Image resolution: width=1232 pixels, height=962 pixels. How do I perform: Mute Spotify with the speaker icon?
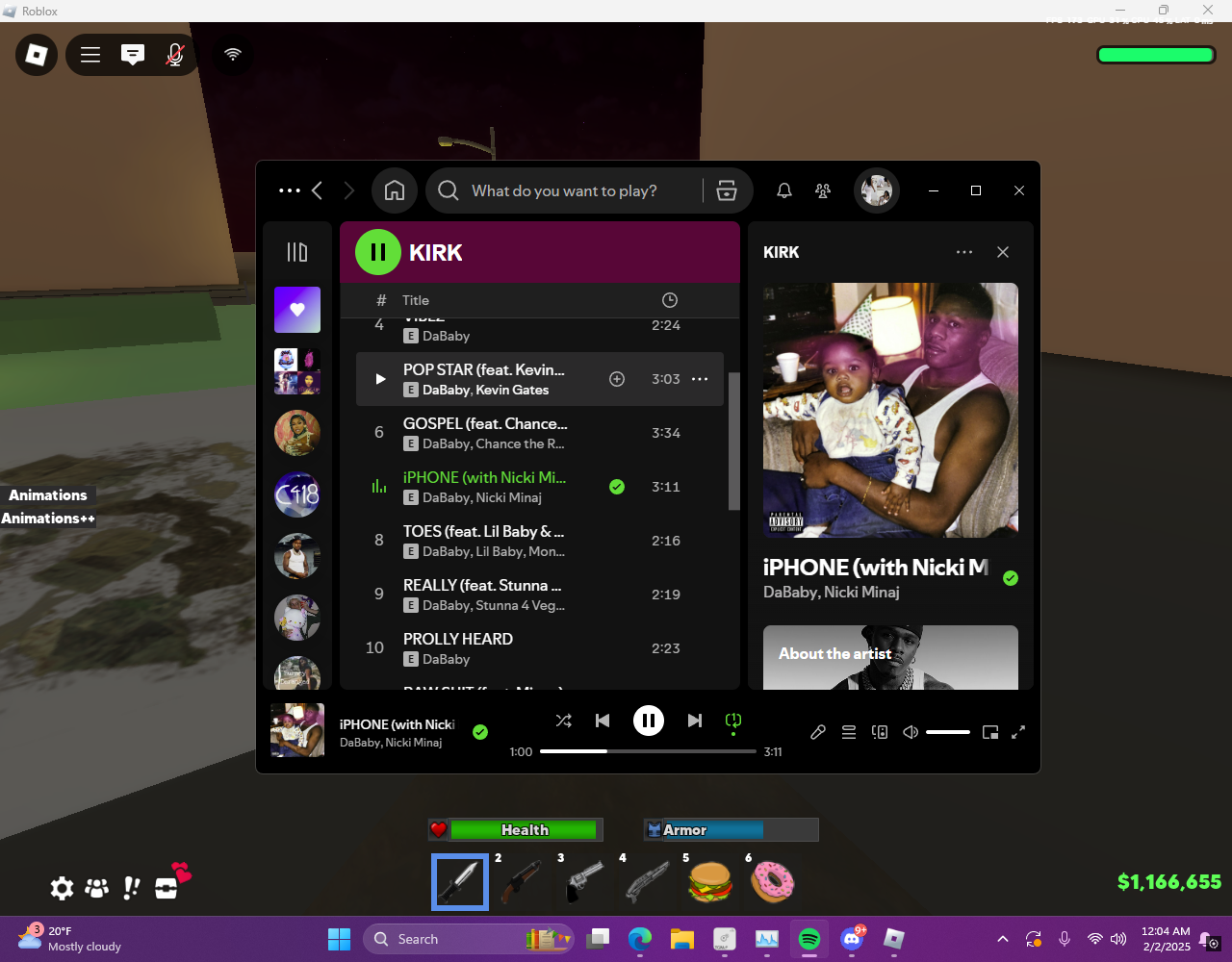click(911, 732)
